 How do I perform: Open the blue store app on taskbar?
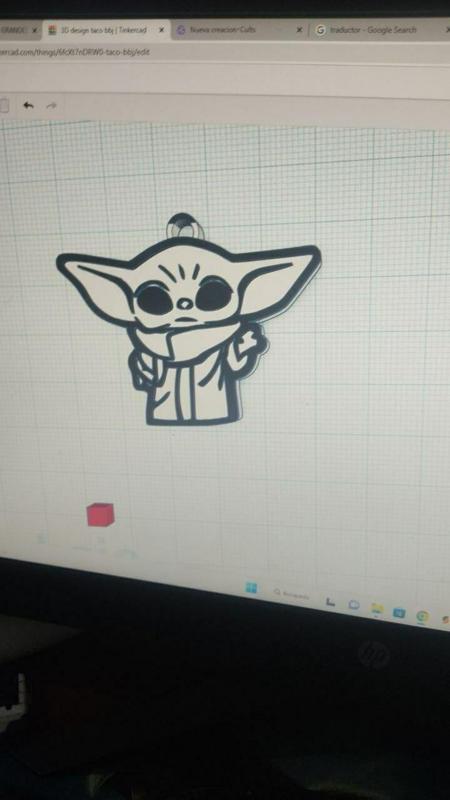399,613
